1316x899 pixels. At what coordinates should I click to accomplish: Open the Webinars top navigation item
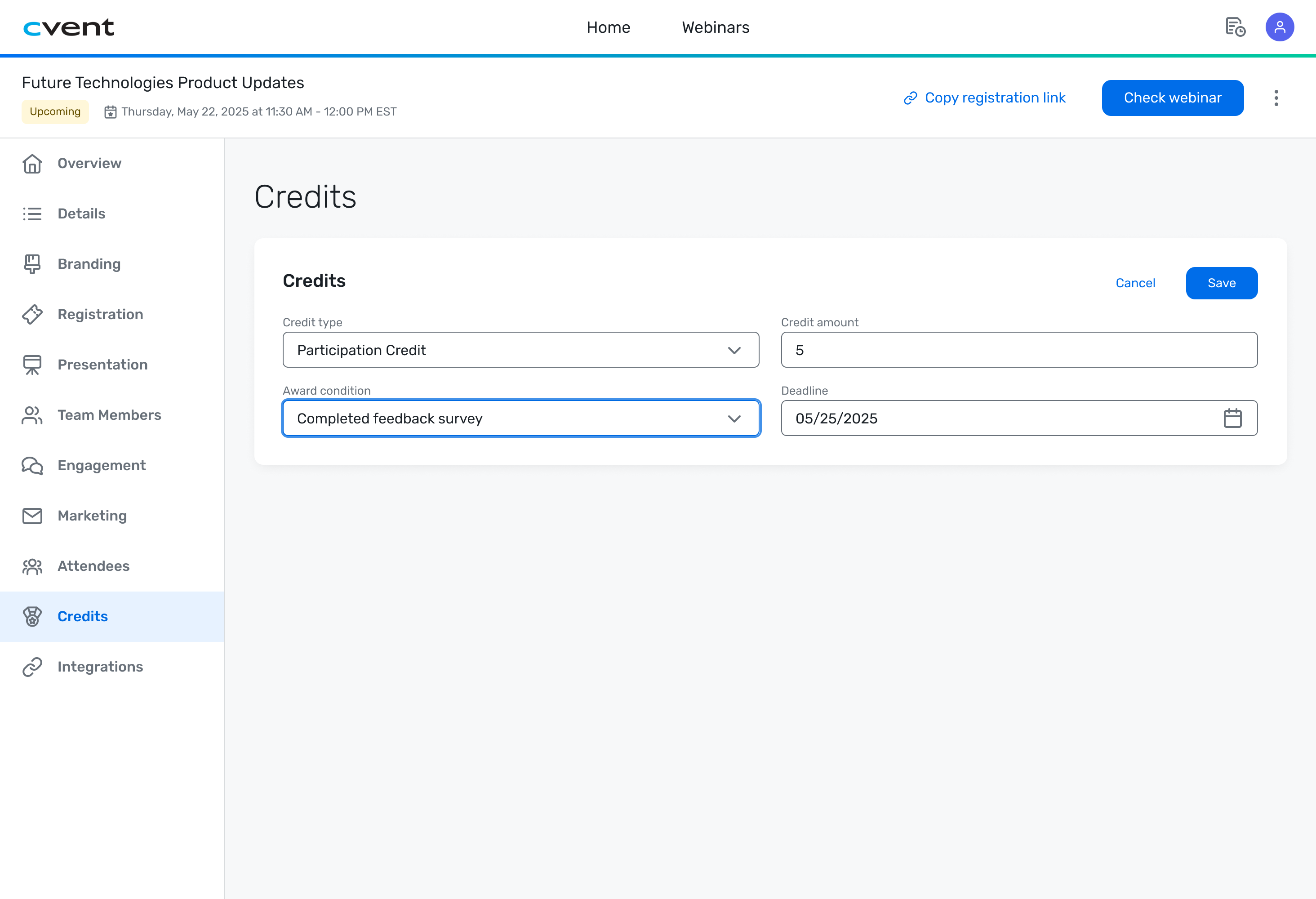point(715,27)
